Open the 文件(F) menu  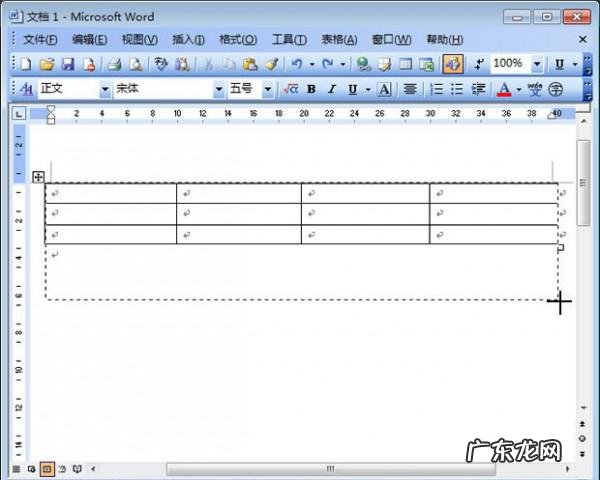coord(40,39)
